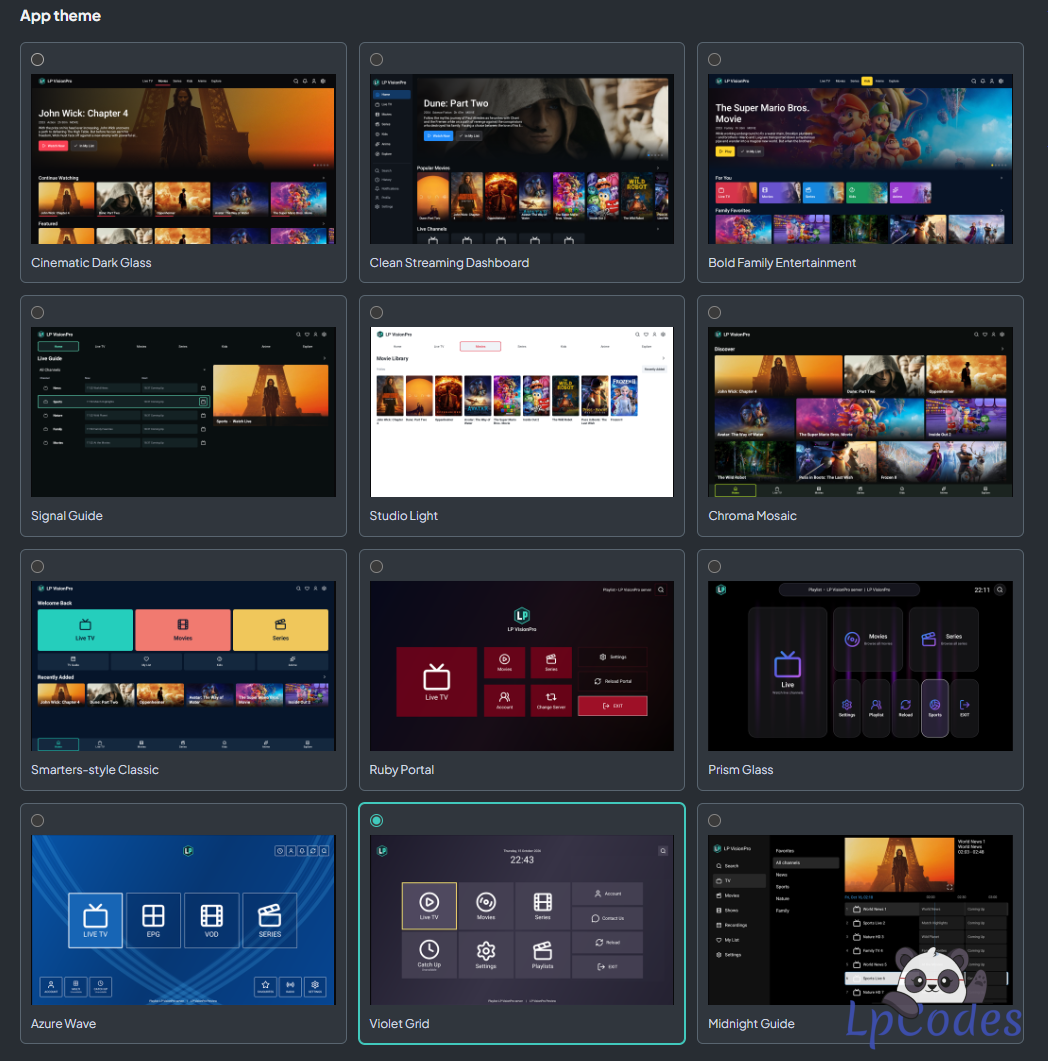
Task: Click the Chroma Mosaic preview thumbnail
Action: [x=861, y=412]
